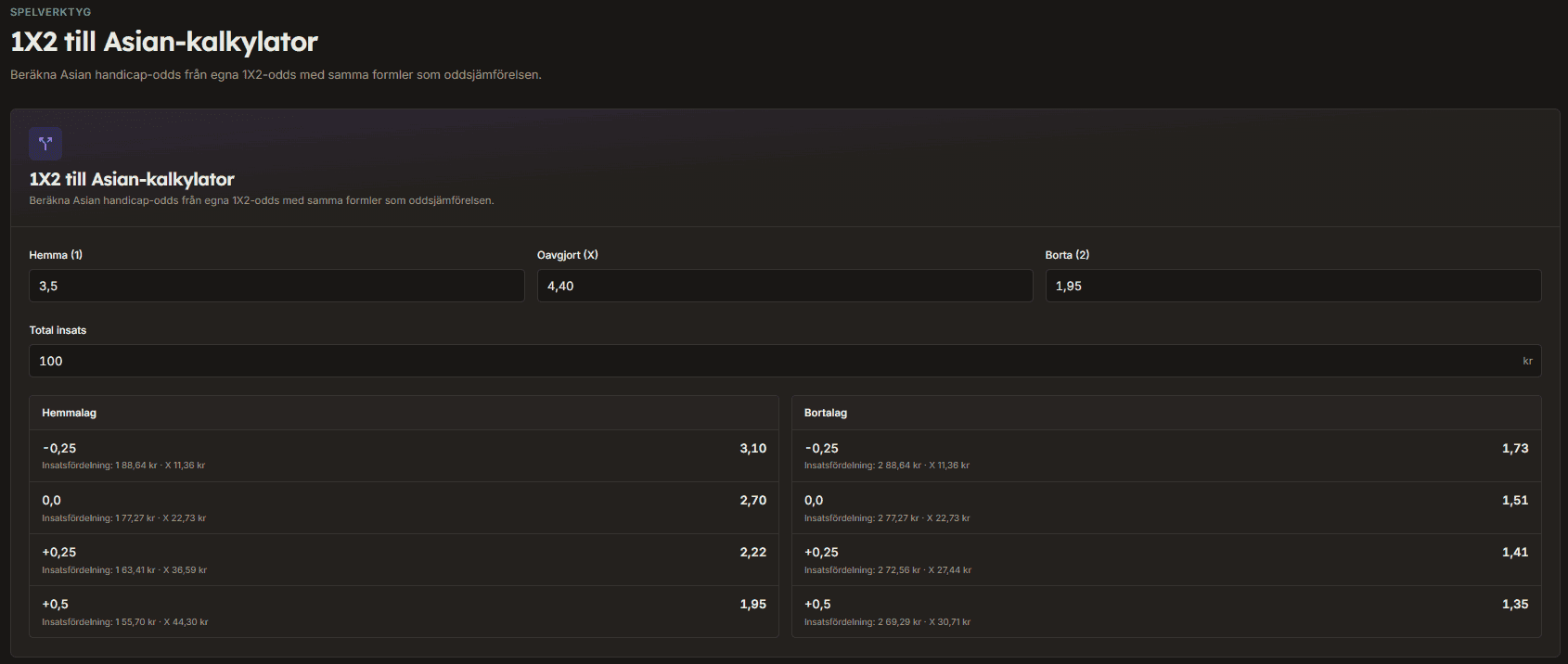The image size is (1568, 664).
Task: Click stake split '1 88,64 kr · X 11,36 kr'
Action: 160,466
